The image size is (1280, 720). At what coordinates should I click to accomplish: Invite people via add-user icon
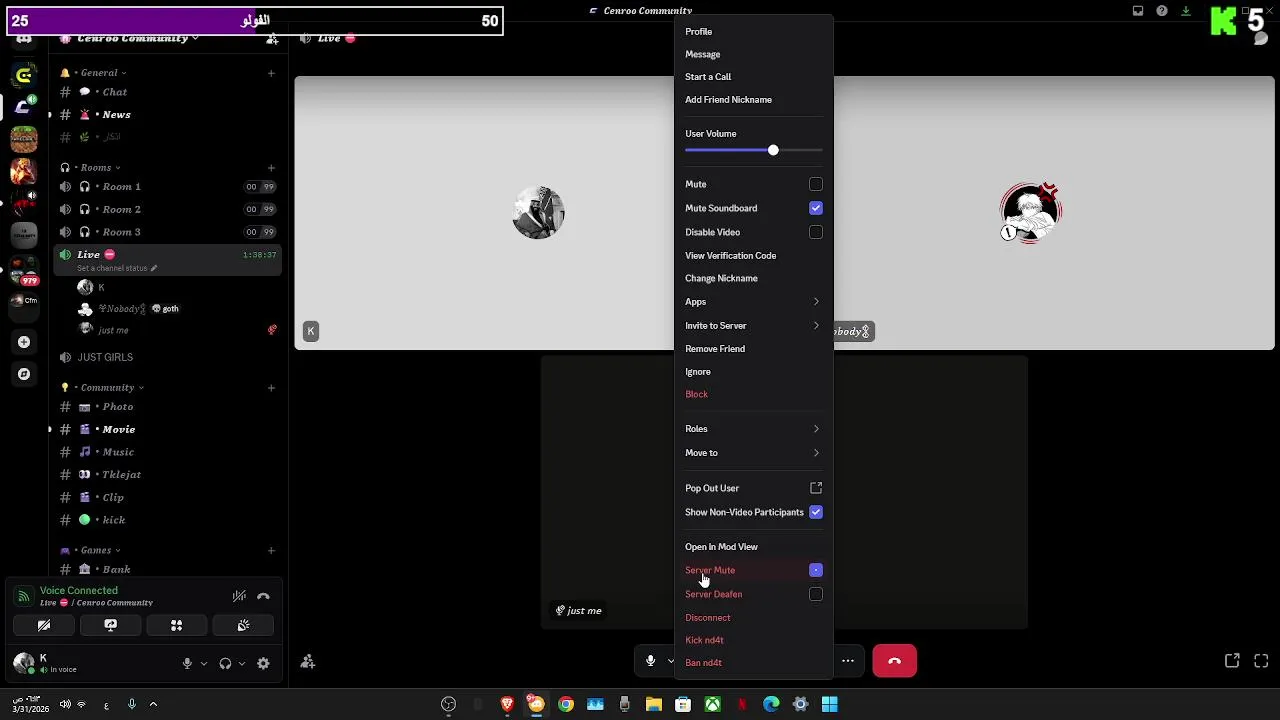click(x=308, y=661)
